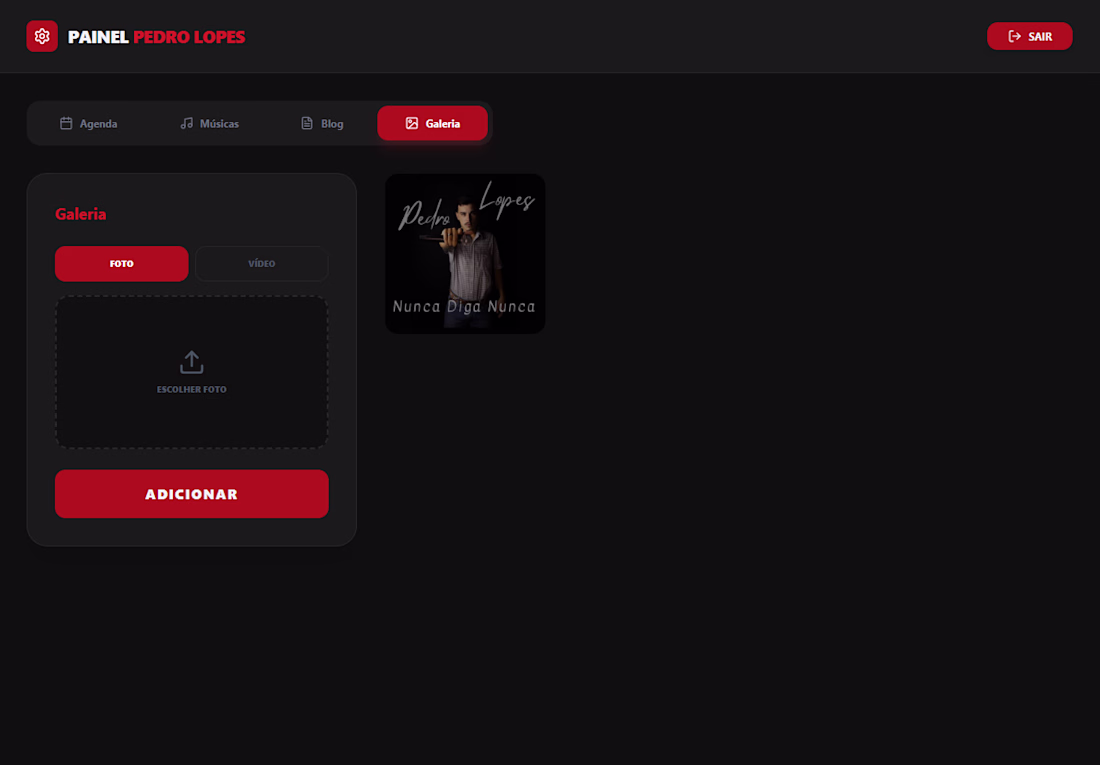The height and width of the screenshot is (765, 1100).
Task: Click the red gear logo icon
Action: pos(42,36)
